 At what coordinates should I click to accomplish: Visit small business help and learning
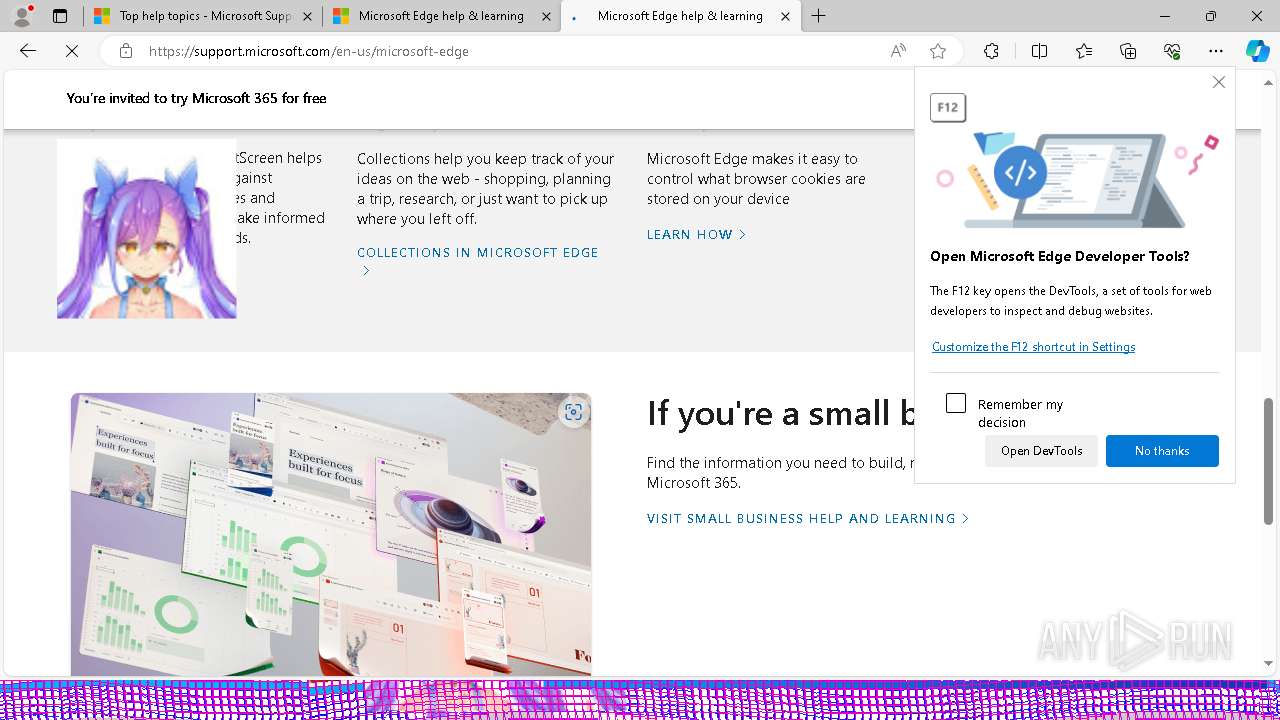coord(808,518)
